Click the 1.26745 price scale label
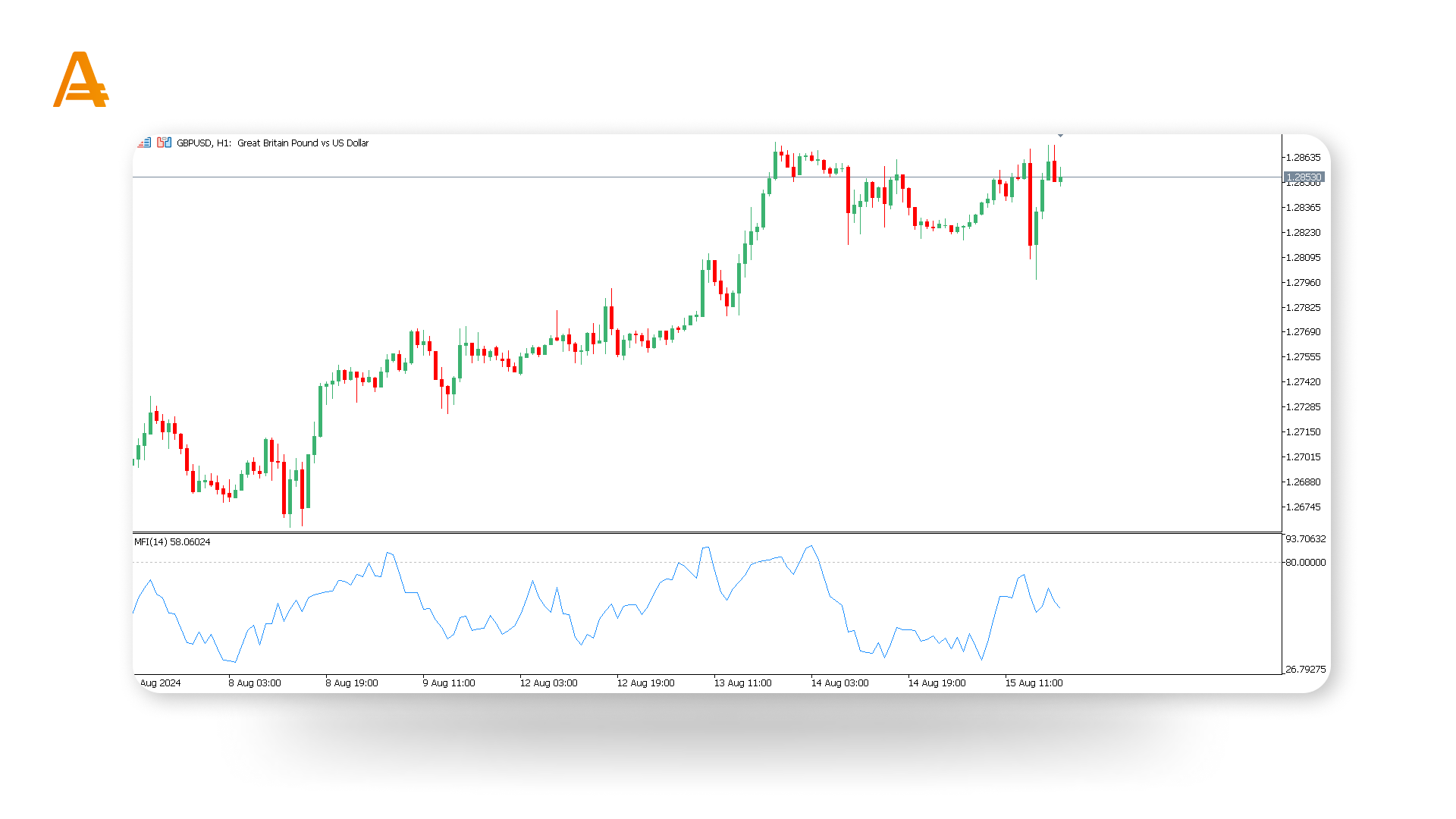The image size is (1456, 819). pyautogui.click(x=1303, y=507)
